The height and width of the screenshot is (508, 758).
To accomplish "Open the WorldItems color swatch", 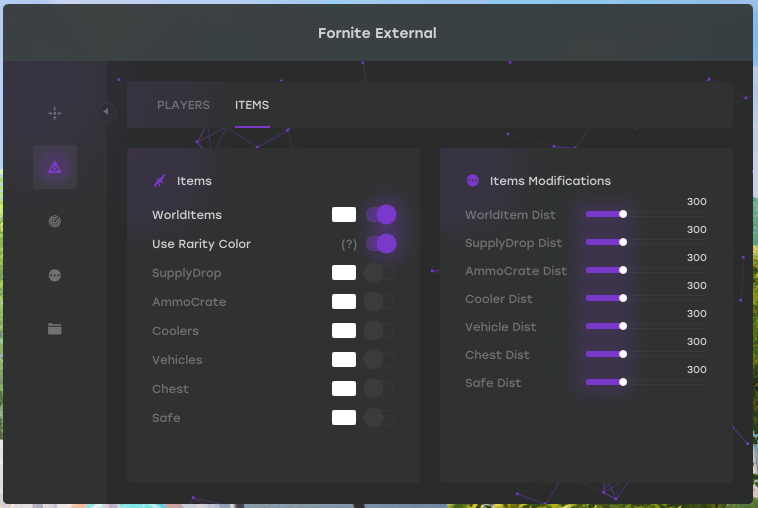I will [344, 215].
